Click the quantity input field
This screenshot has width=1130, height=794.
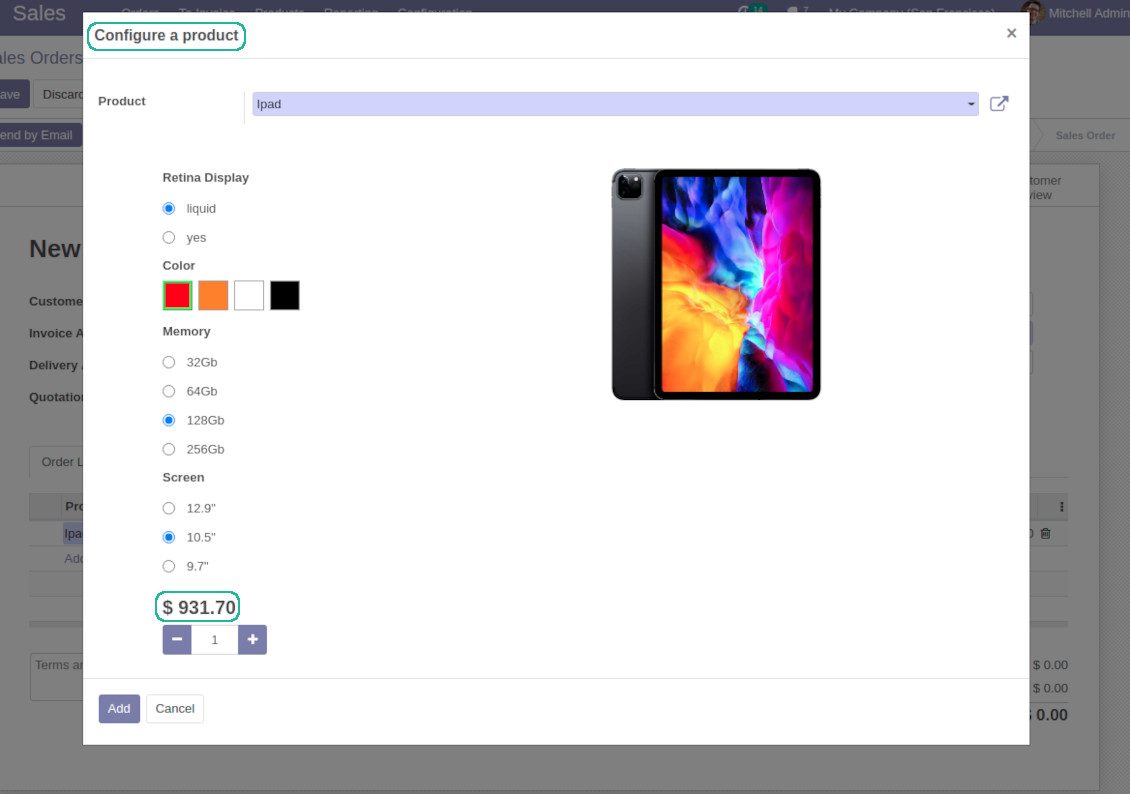(x=215, y=640)
